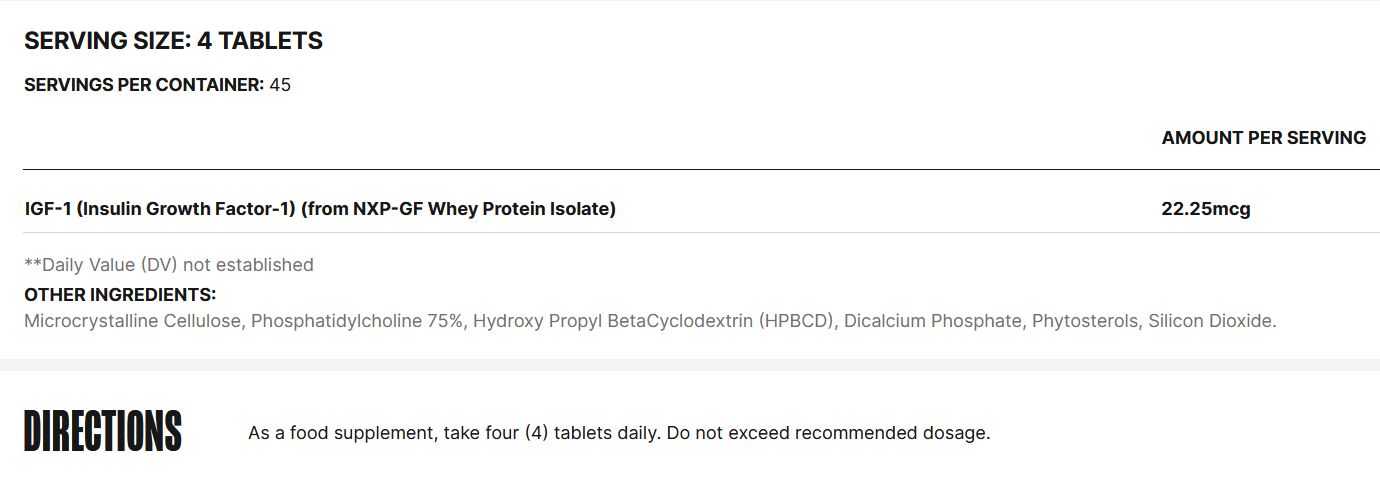Screen dimensions: 1380x488
Task: Click the "IGF-1 (Insulin Growth Factor-1)" ingredient name
Action: click(160, 209)
